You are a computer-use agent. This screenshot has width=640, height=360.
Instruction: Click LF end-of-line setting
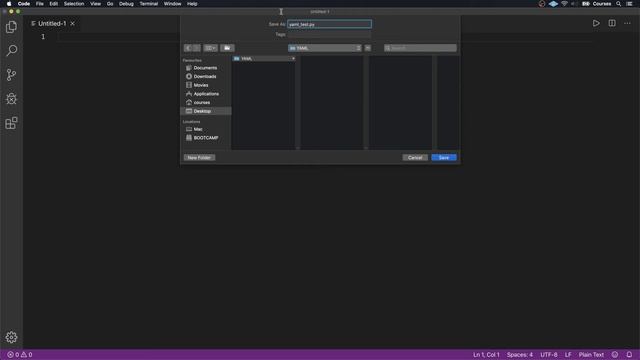pyautogui.click(x=568, y=355)
